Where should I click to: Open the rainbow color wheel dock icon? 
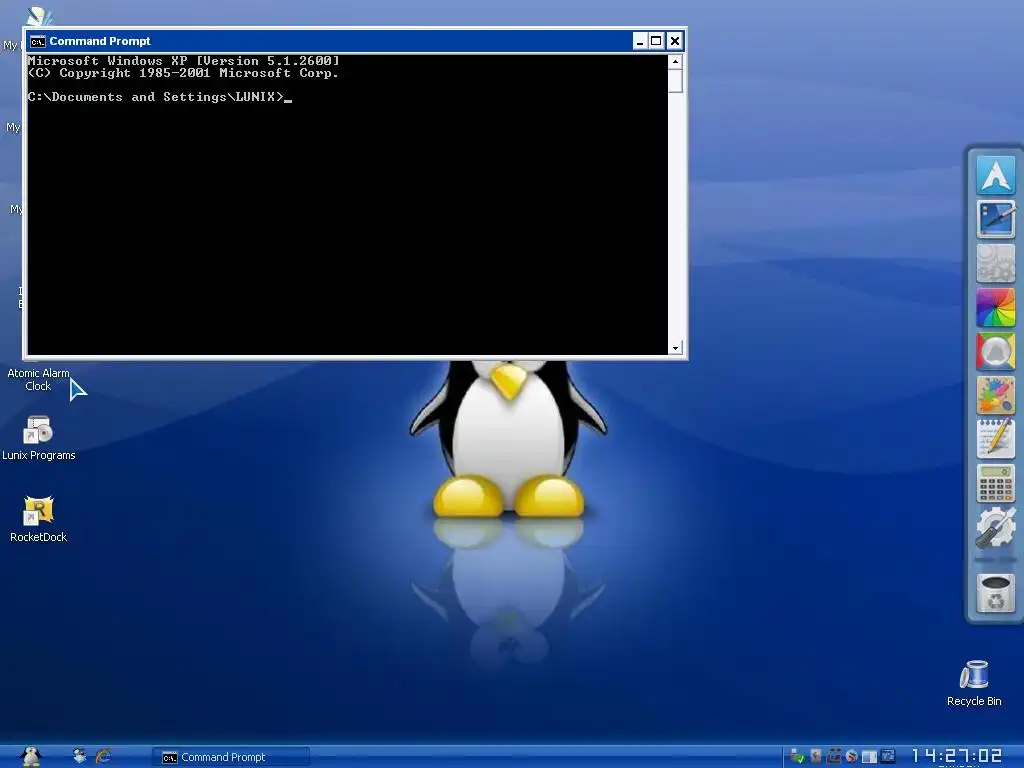tap(995, 307)
